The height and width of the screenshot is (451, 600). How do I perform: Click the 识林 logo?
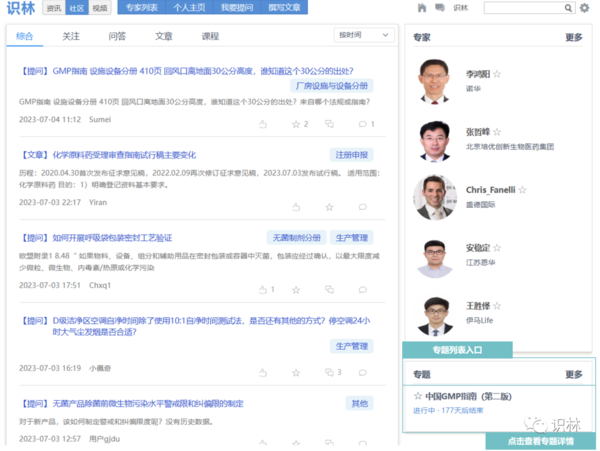(21, 8)
